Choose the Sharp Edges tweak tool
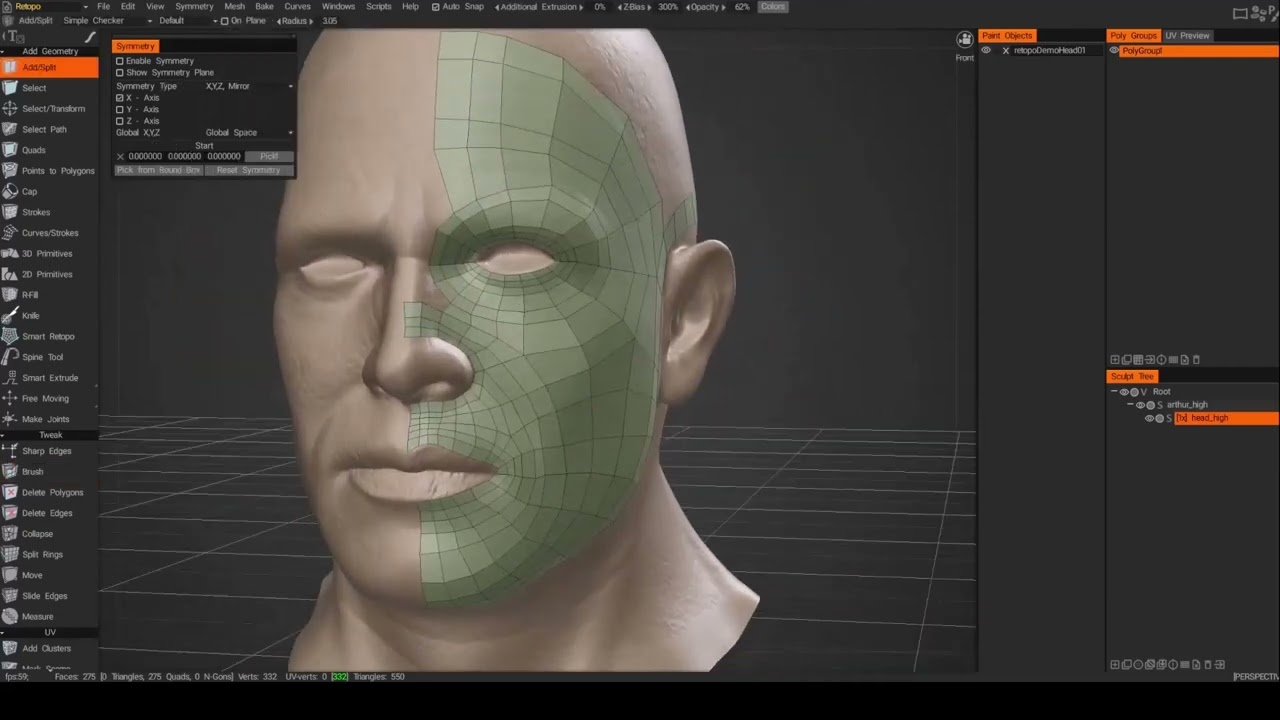 point(49,451)
